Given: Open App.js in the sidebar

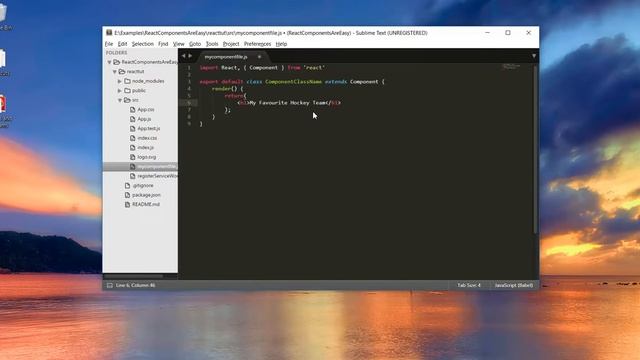Looking at the screenshot, I should tap(144, 119).
